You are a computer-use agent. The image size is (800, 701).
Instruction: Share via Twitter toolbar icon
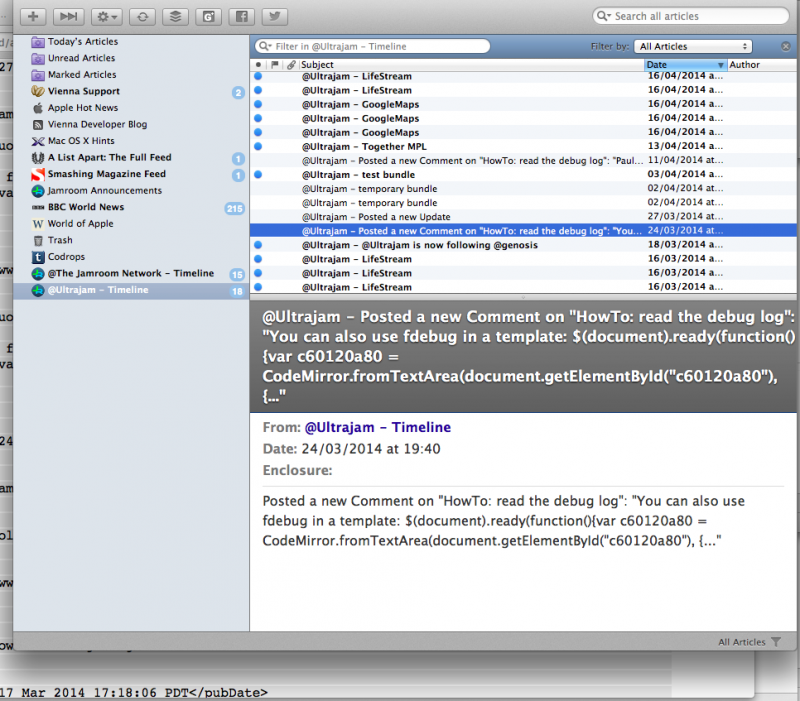pos(275,17)
